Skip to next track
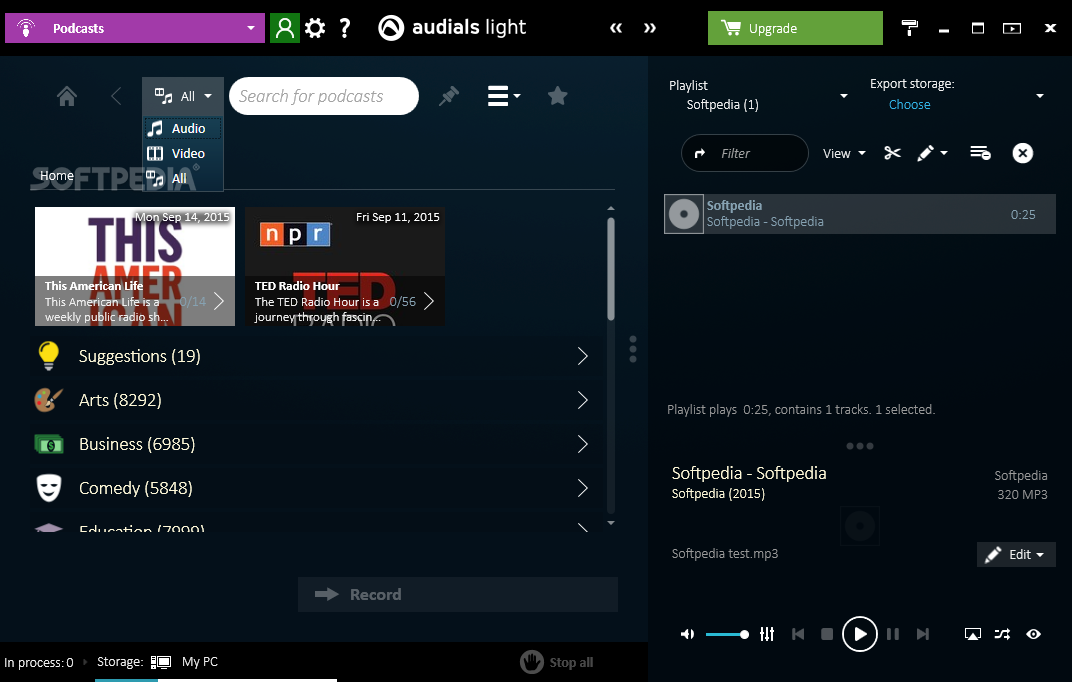Image resolution: width=1072 pixels, height=682 pixels. pyautogui.click(x=923, y=634)
